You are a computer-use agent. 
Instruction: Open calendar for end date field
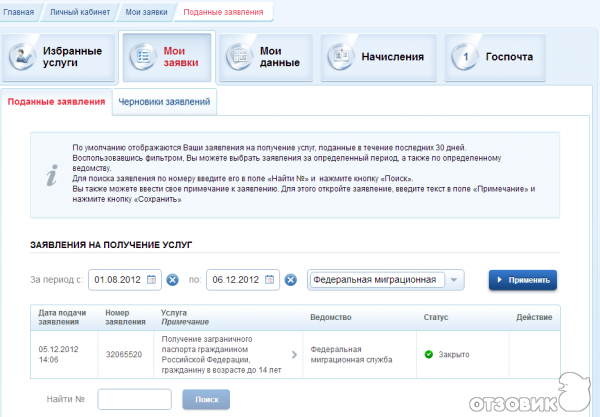[270, 280]
